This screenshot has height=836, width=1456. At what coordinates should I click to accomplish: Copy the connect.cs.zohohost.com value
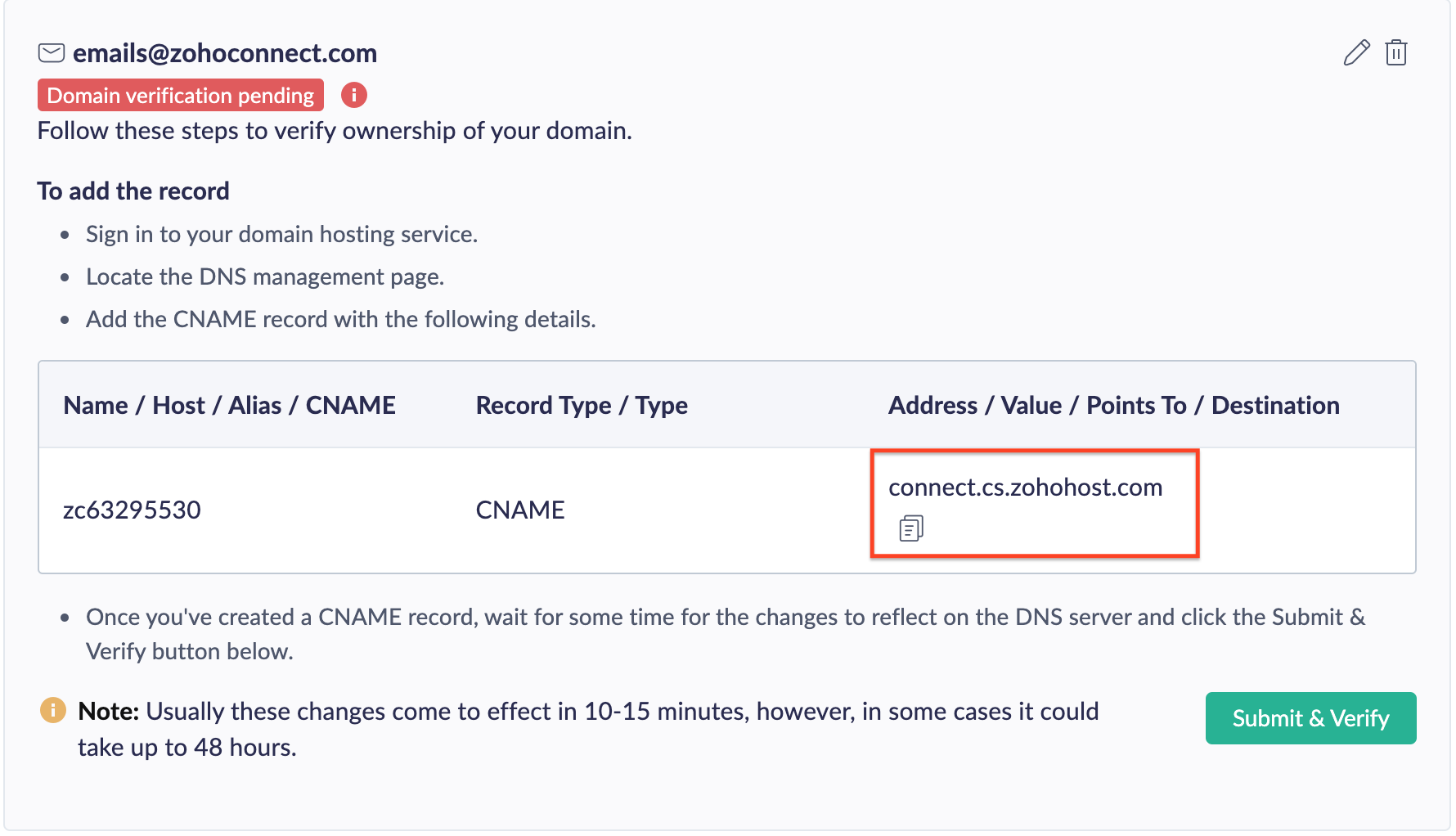point(911,528)
